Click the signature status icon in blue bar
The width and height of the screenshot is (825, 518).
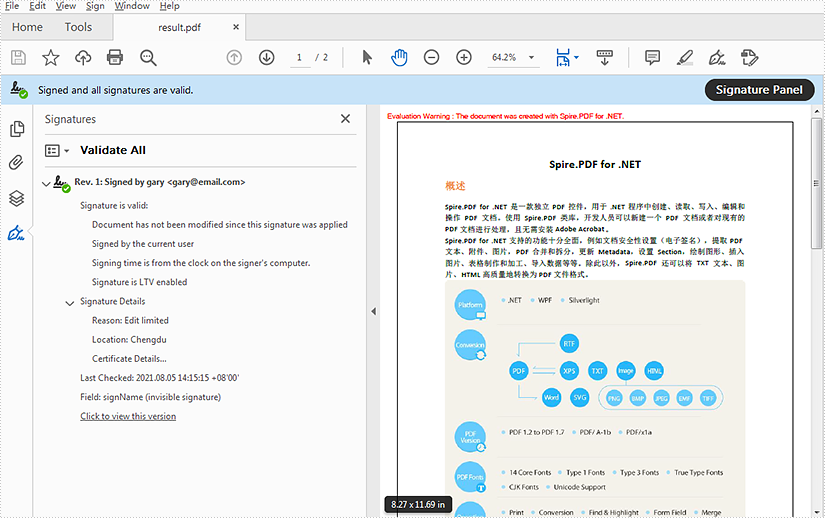click(19, 90)
